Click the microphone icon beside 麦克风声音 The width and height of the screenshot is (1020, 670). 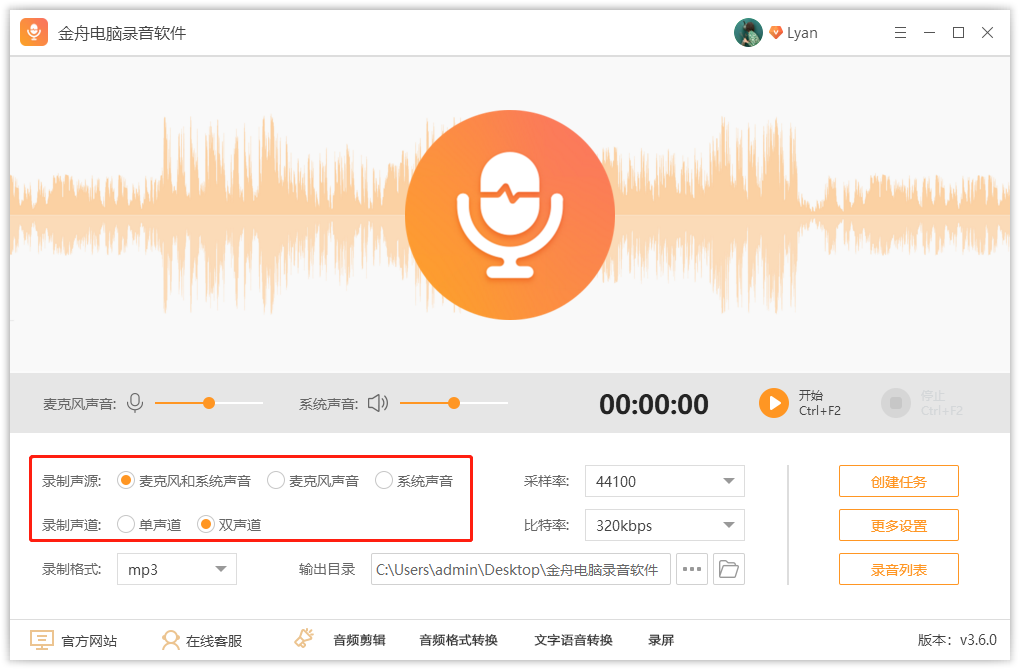coord(135,403)
